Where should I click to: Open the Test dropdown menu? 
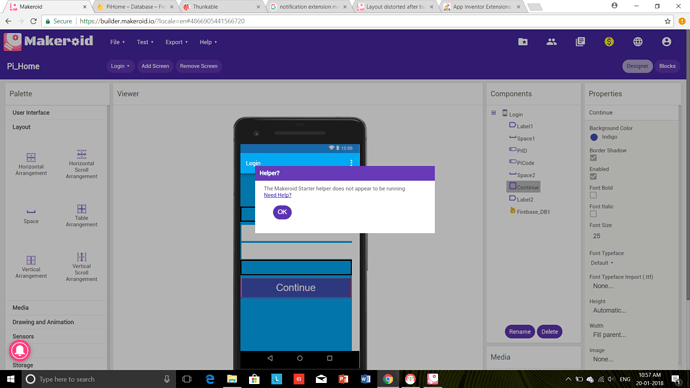[145, 42]
